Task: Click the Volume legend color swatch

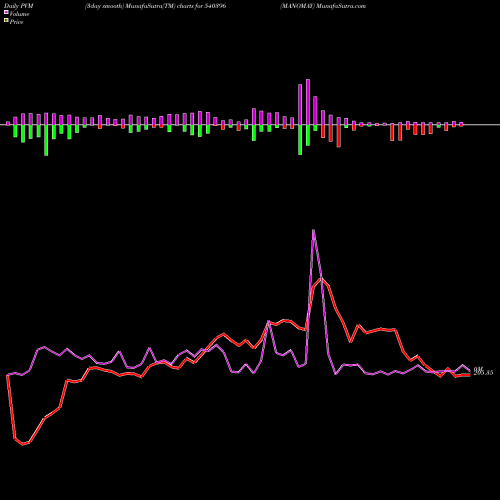Action: point(6,12)
